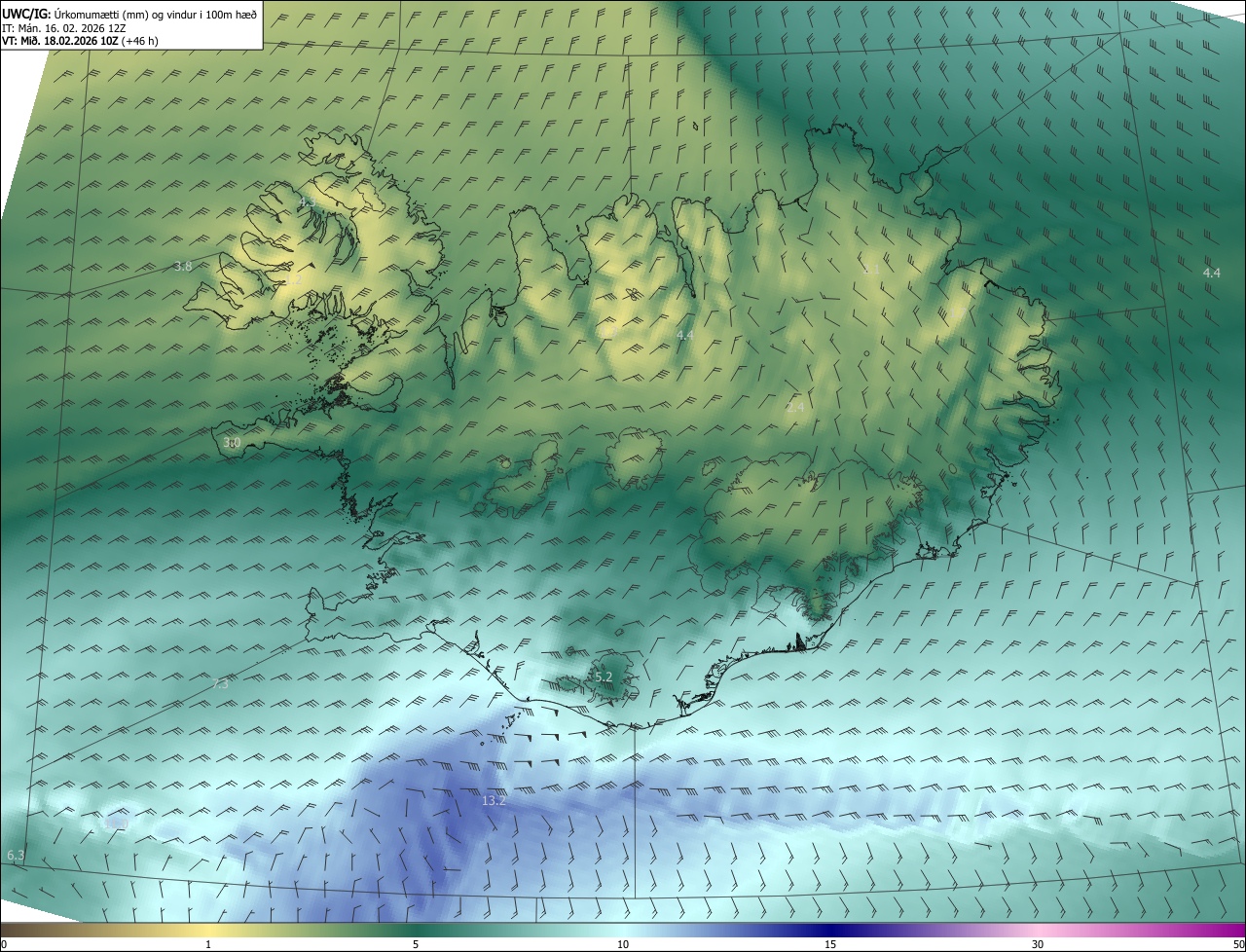Click the '10' tick label on the color scale
Image resolution: width=1246 pixels, height=952 pixels.
pos(623,944)
